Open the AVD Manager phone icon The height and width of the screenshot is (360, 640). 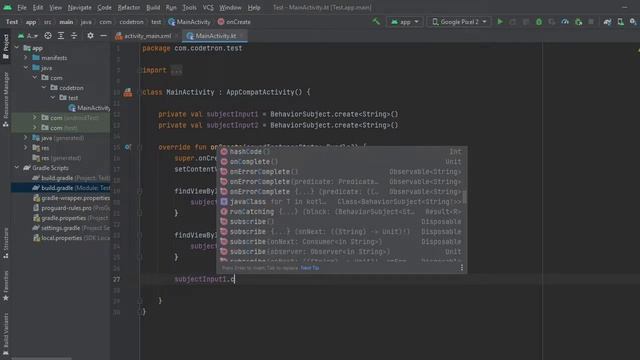(x=620, y=22)
